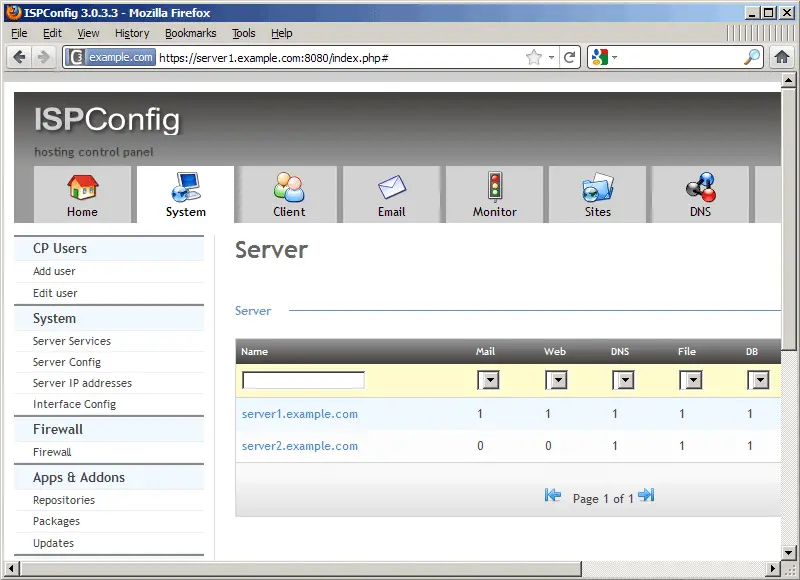Viewport: 800px width, 580px height.
Task: Click the horizontal scrollbar left arrow
Action: (x=11, y=568)
